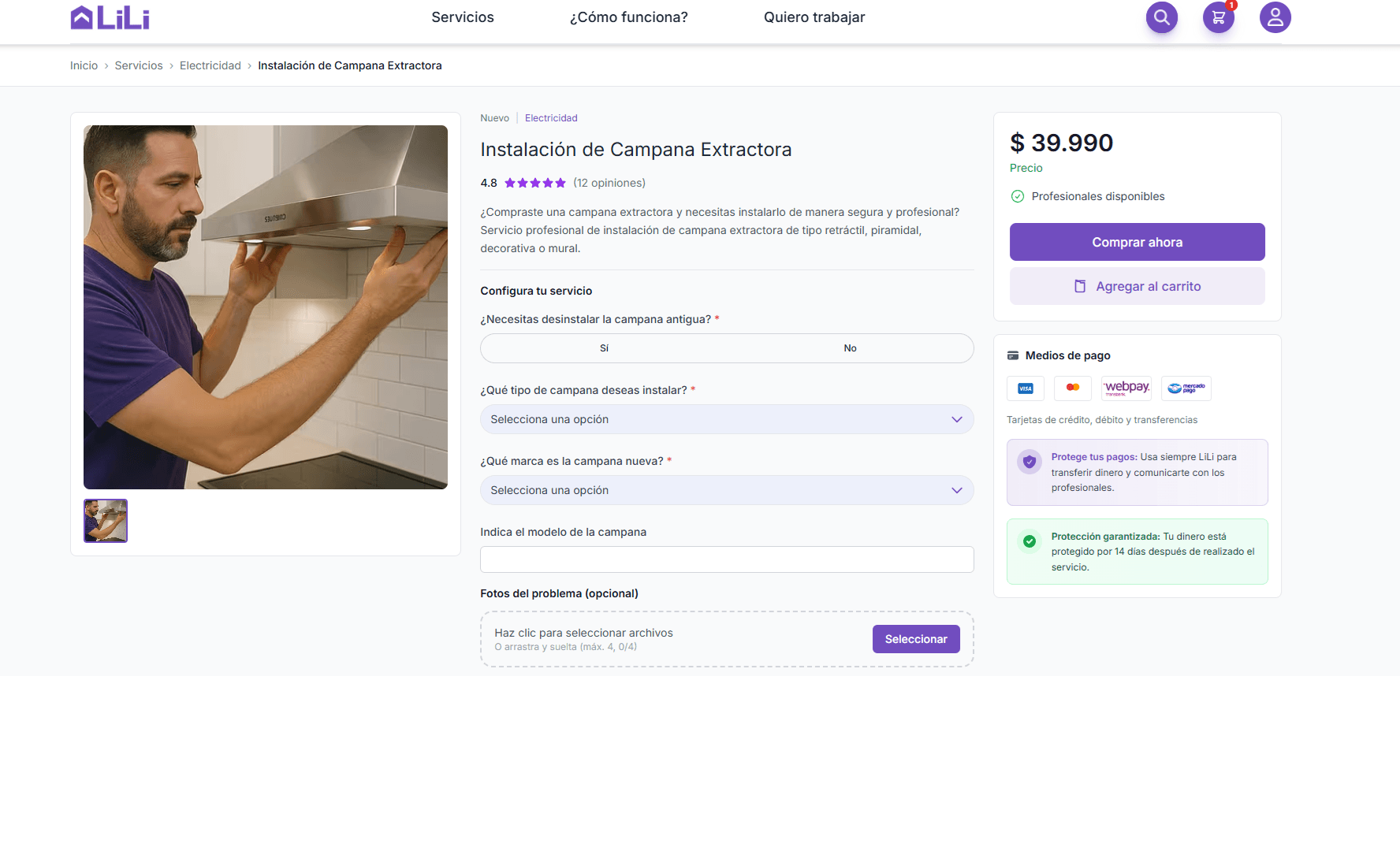Viewport: 1400px width, 851px height.
Task: Click the Mercado Pago payment icon
Action: [x=1186, y=388]
